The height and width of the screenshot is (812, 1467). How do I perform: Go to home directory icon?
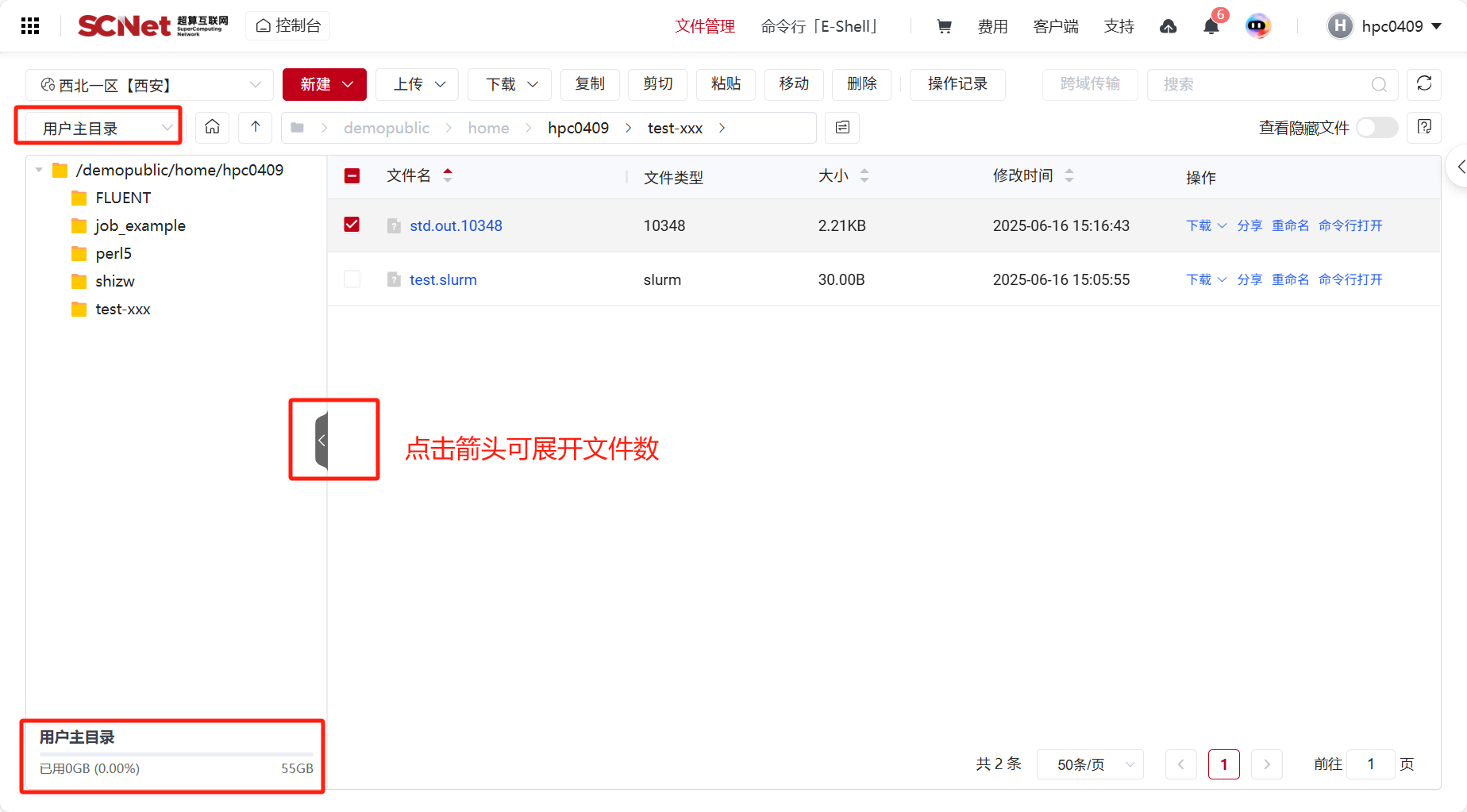[x=212, y=127]
